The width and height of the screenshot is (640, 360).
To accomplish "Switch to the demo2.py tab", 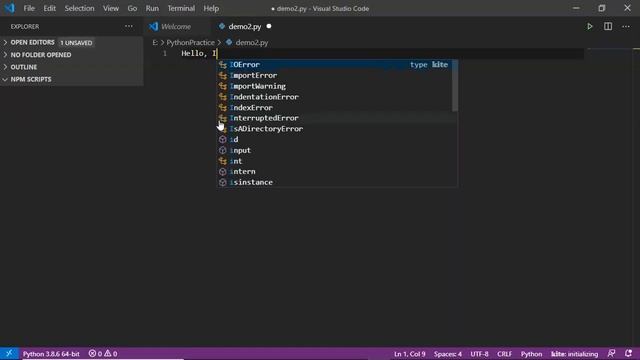I will (244, 27).
